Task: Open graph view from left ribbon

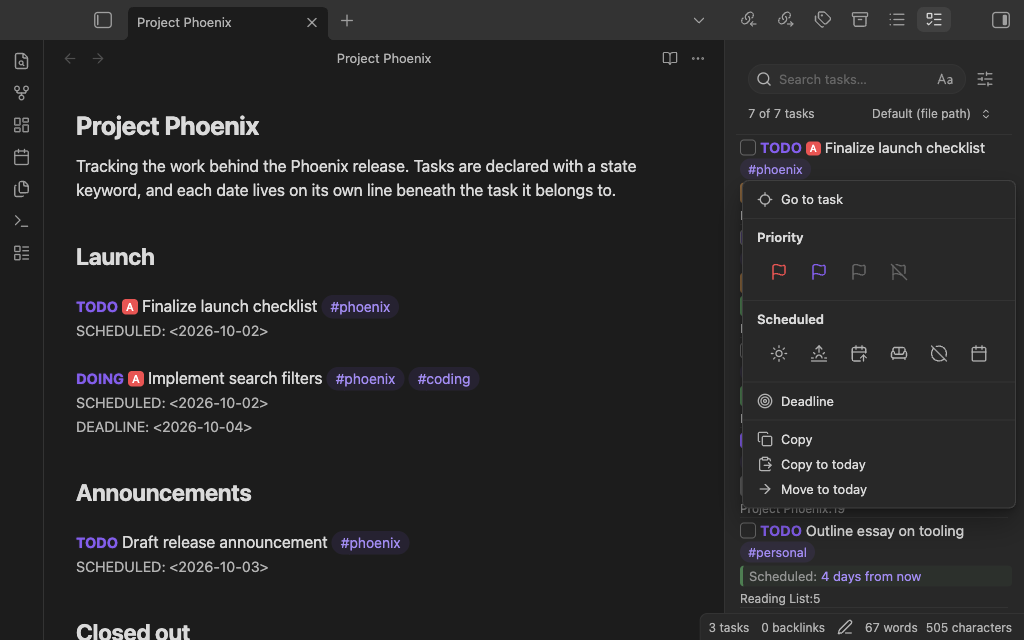Action: pyautogui.click(x=22, y=93)
